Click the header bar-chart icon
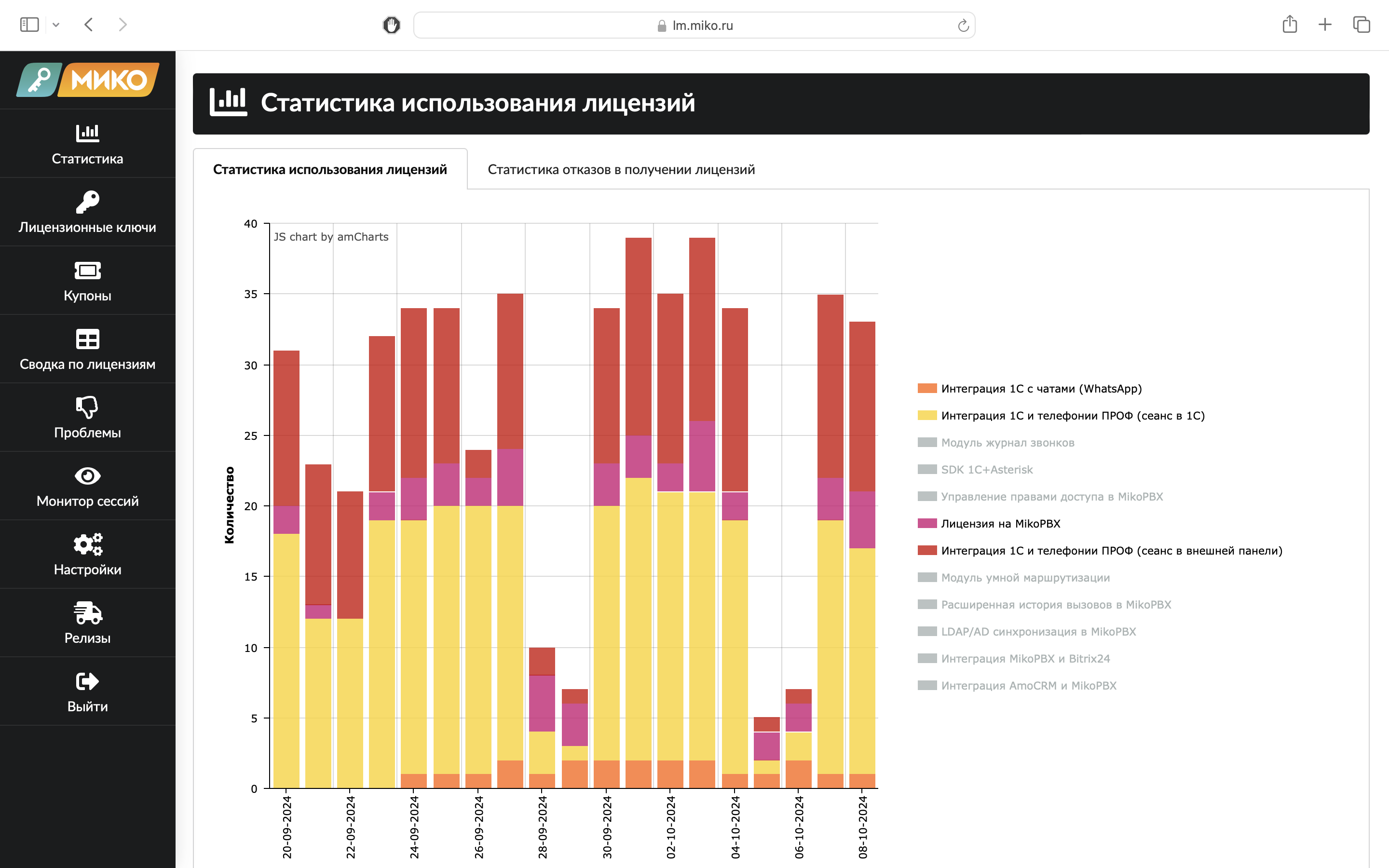This screenshot has width=1389, height=868. (x=228, y=102)
